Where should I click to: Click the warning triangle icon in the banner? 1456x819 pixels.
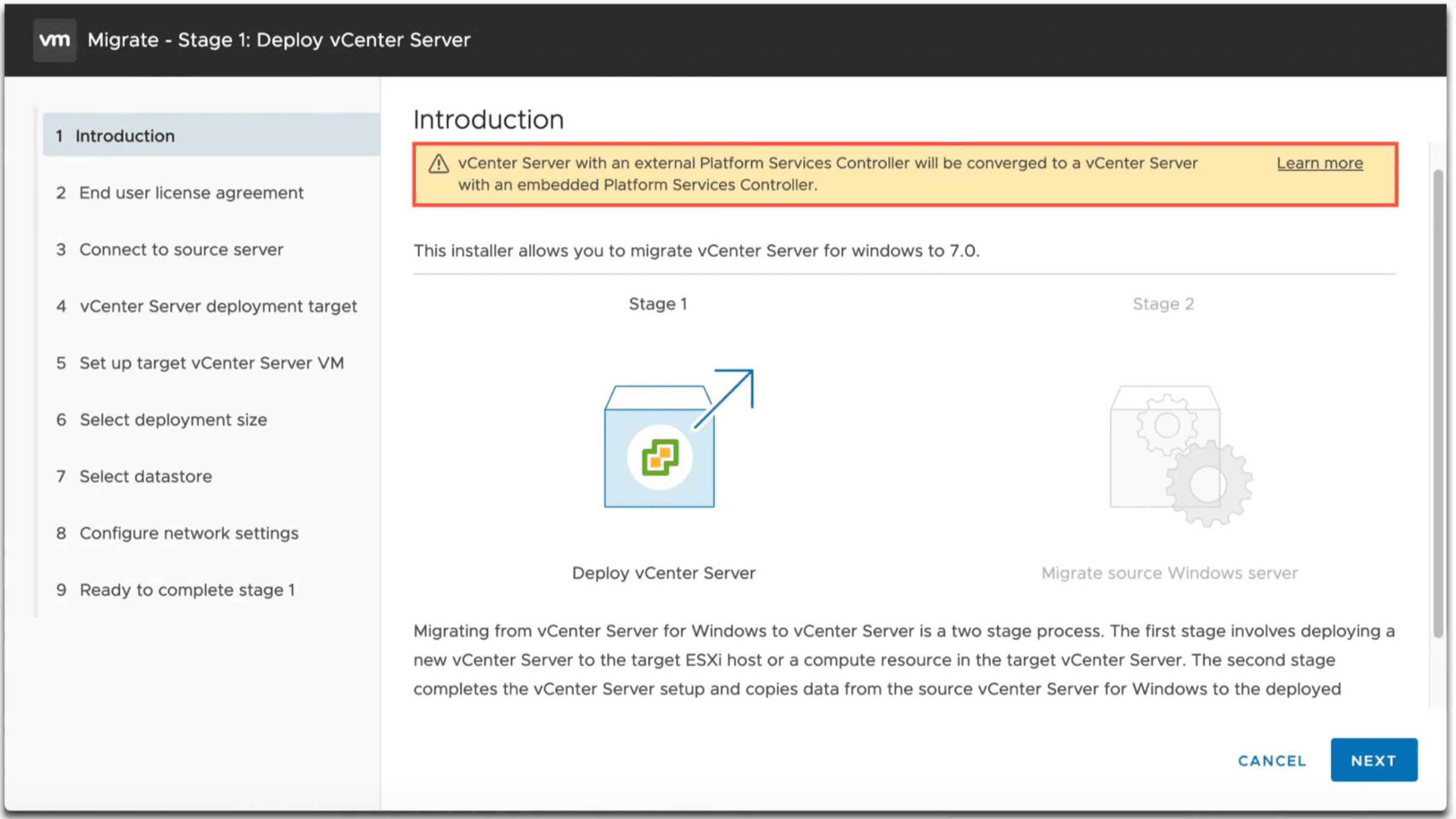coord(439,164)
